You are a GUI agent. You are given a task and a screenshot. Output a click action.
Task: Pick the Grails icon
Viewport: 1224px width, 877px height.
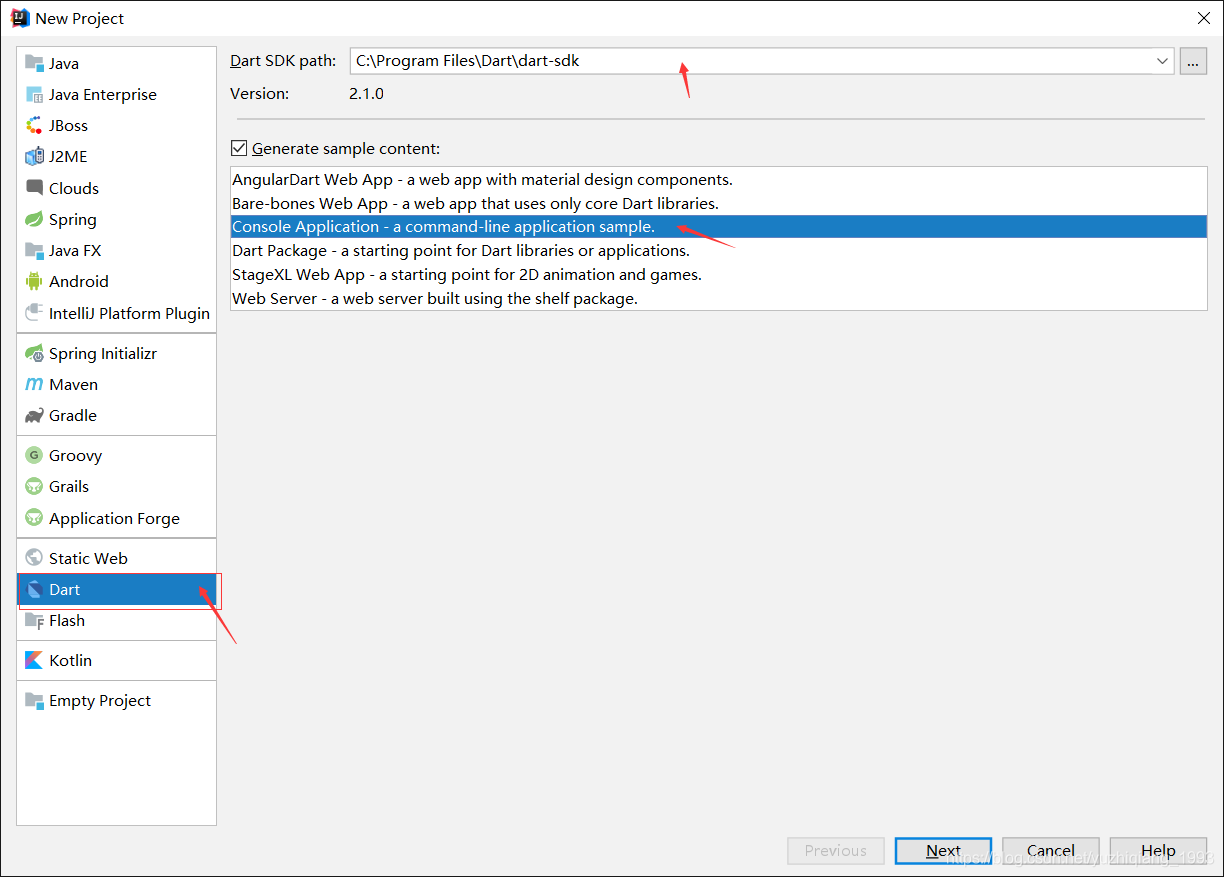[34, 486]
